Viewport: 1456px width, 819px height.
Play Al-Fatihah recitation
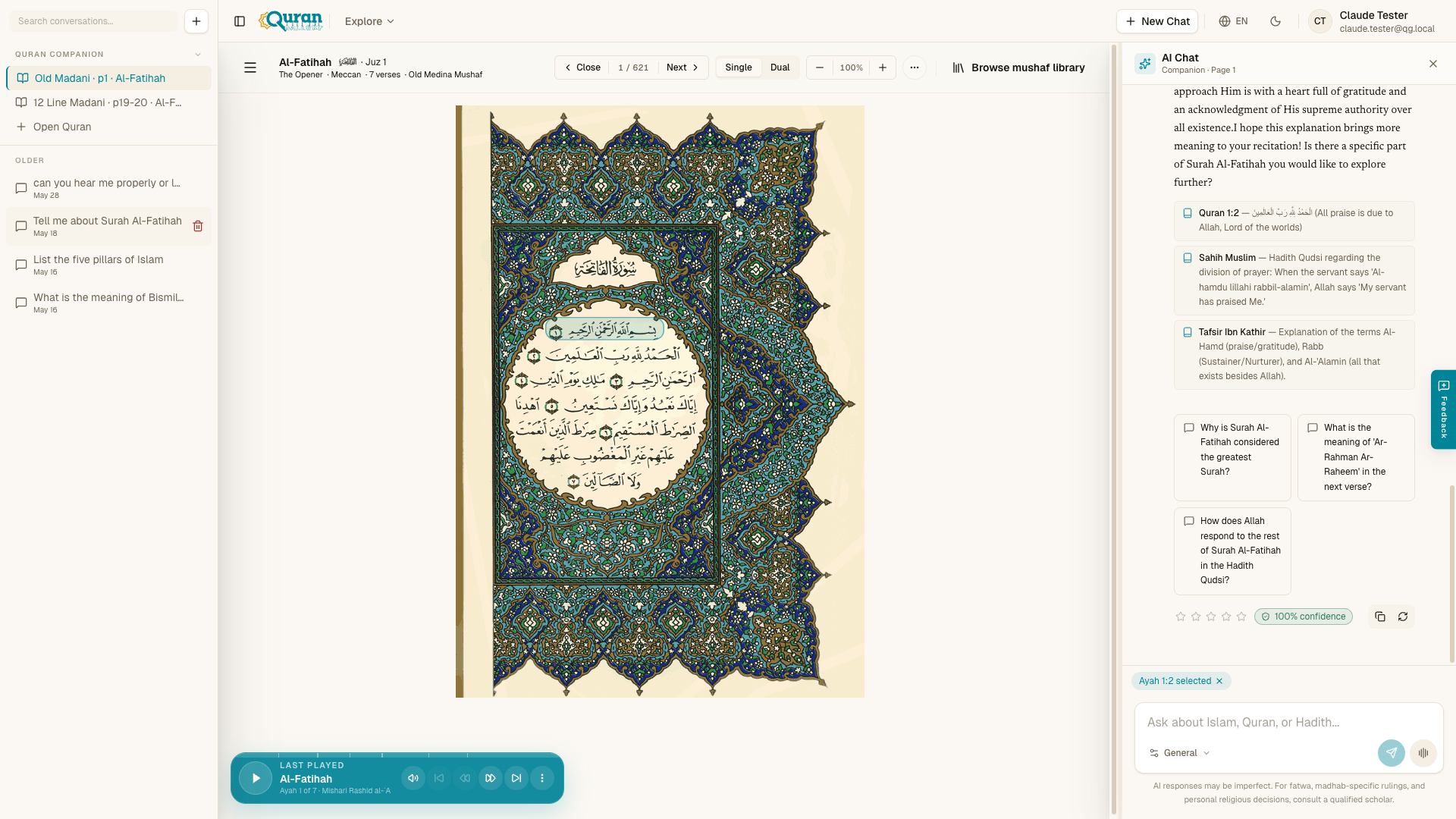tap(256, 778)
